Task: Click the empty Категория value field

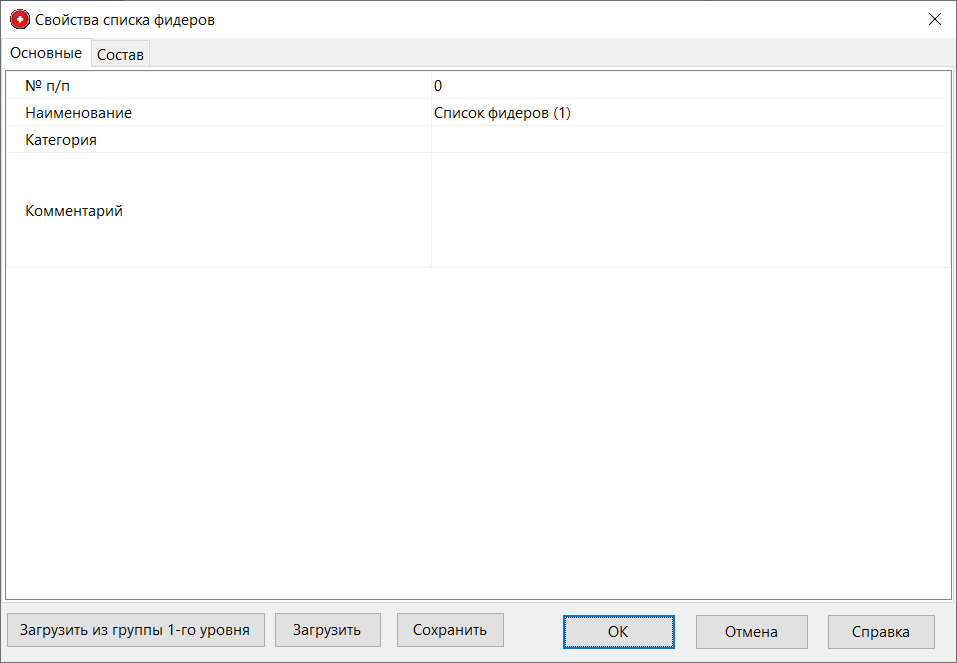Action: [x=690, y=140]
